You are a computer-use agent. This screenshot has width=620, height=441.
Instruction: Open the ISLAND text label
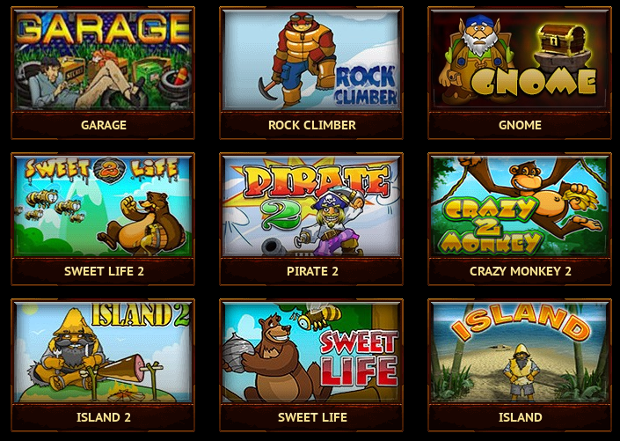(520, 417)
